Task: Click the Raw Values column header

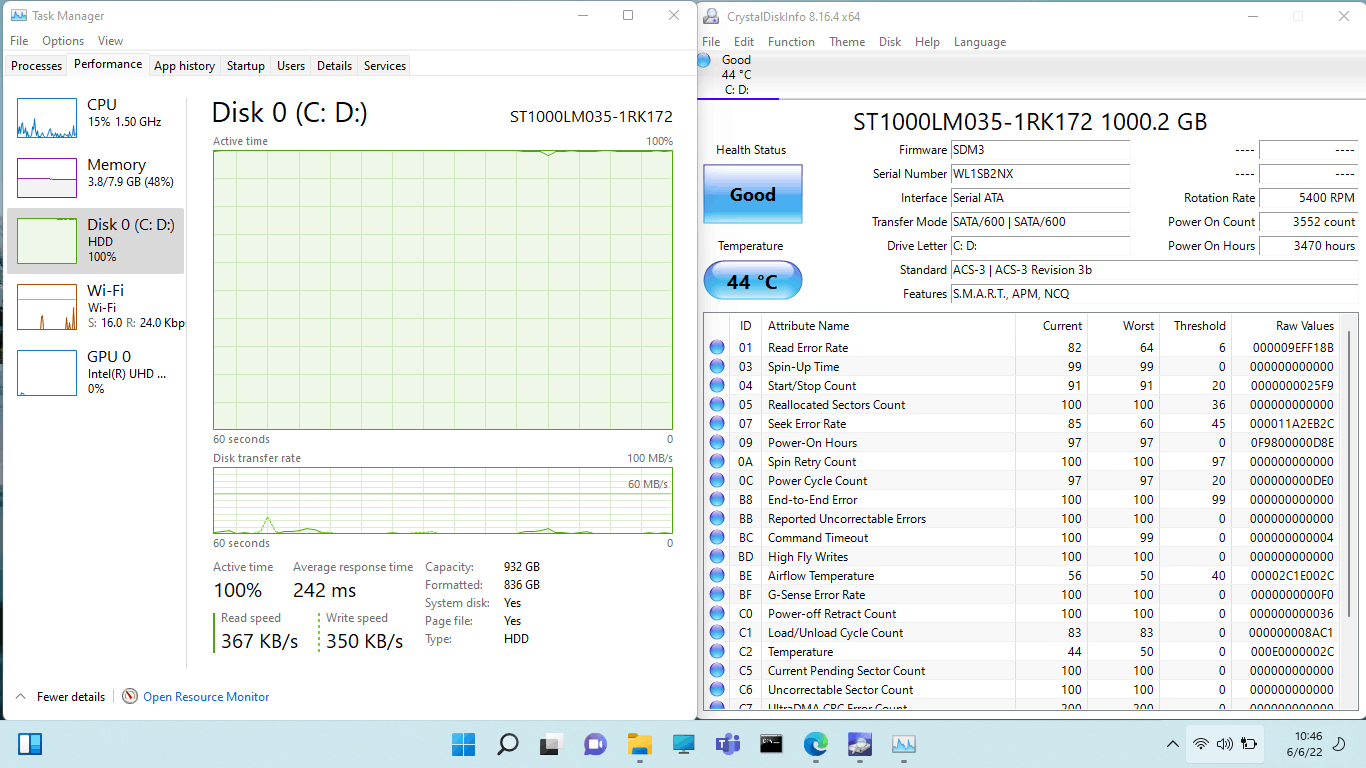Action: 1286,326
